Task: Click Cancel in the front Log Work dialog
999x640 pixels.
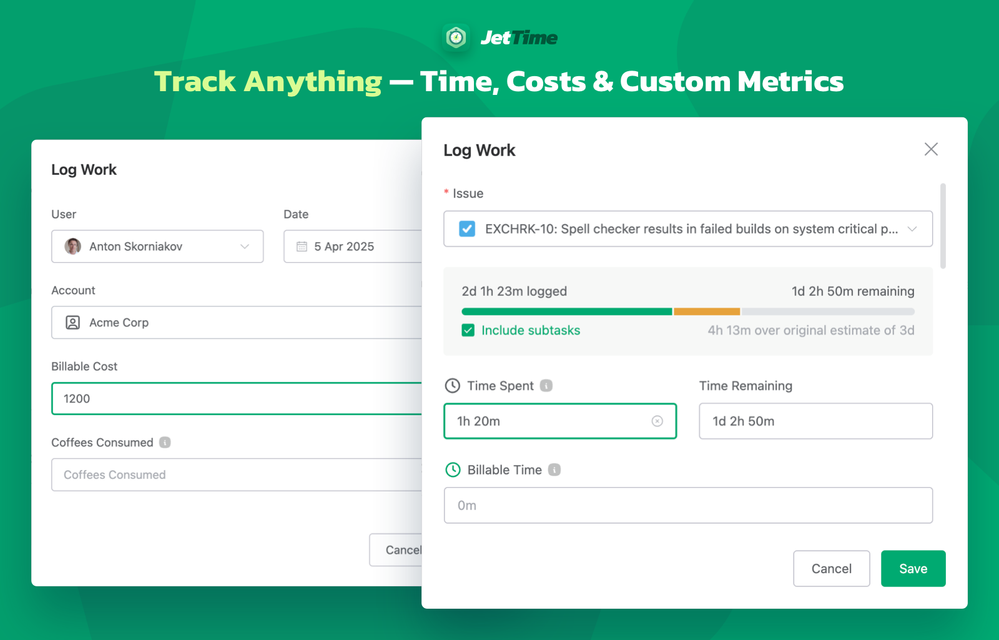Action: [831, 568]
